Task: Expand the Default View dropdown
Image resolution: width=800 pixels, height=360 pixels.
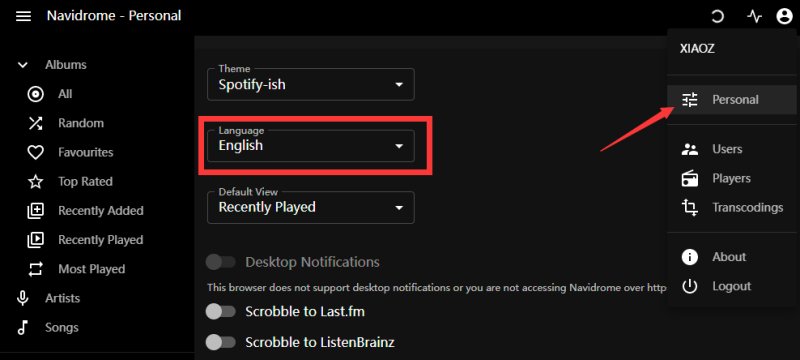Action: (311, 208)
